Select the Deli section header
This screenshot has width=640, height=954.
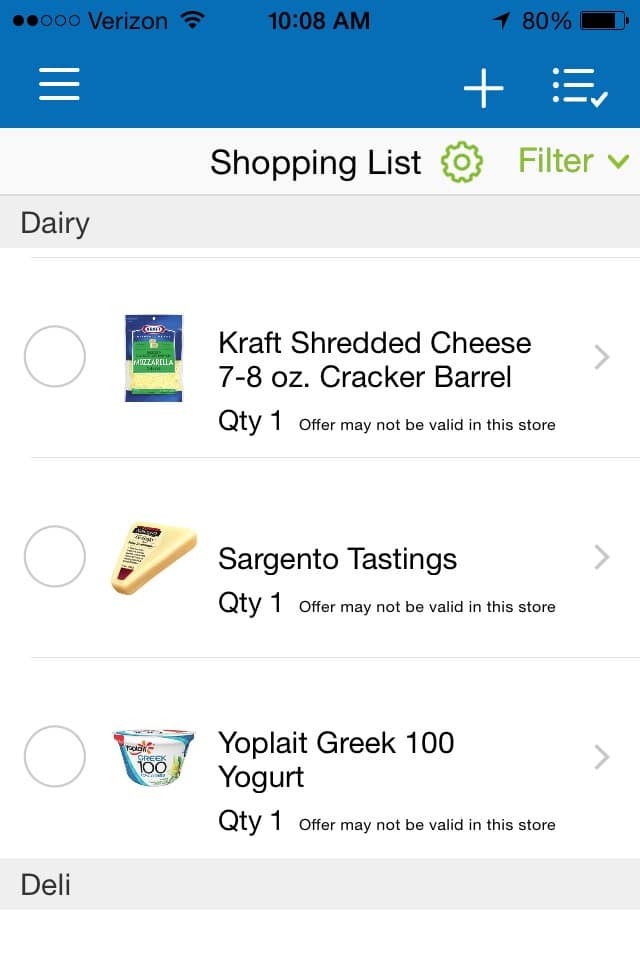[320, 884]
